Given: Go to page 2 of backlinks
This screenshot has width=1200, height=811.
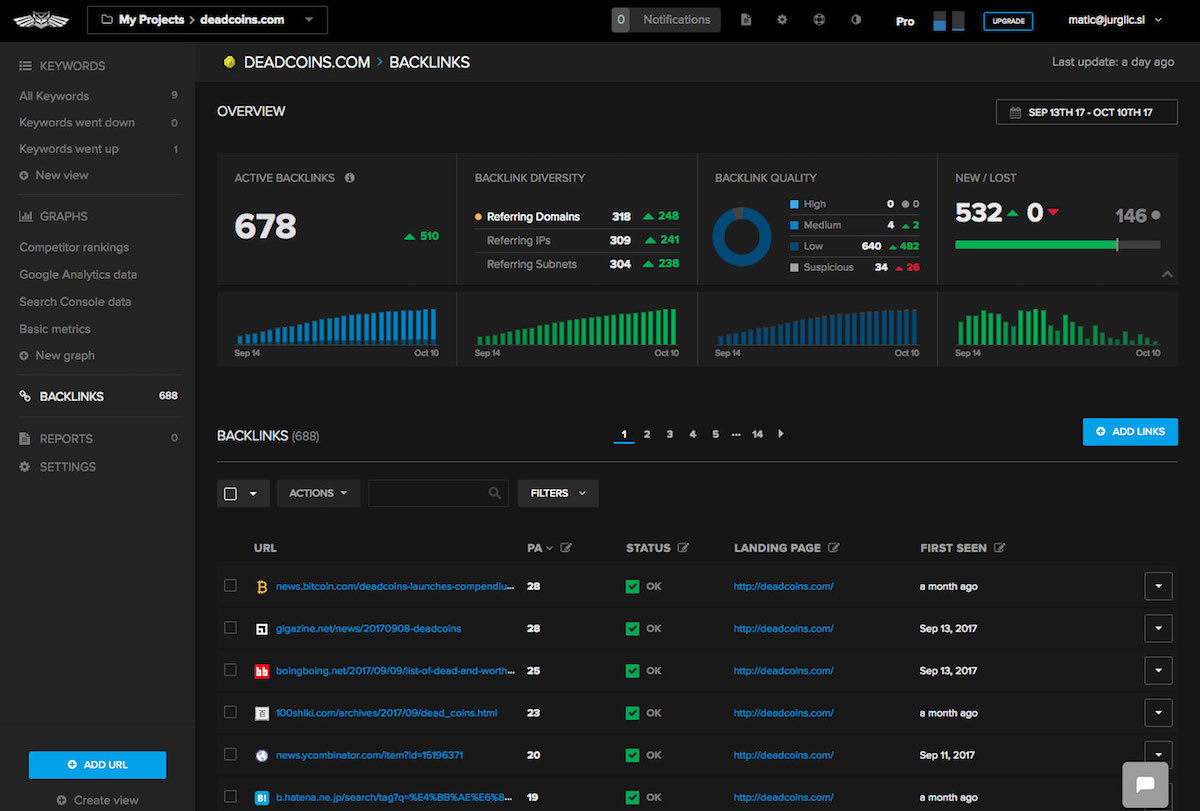Looking at the screenshot, I should click(x=647, y=434).
